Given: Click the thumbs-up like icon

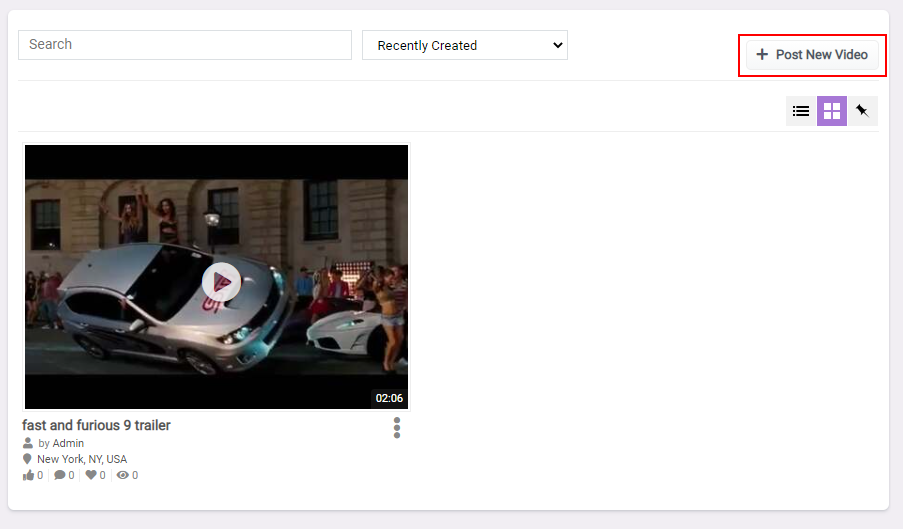Looking at the screenshot, I should click(28, 475).
